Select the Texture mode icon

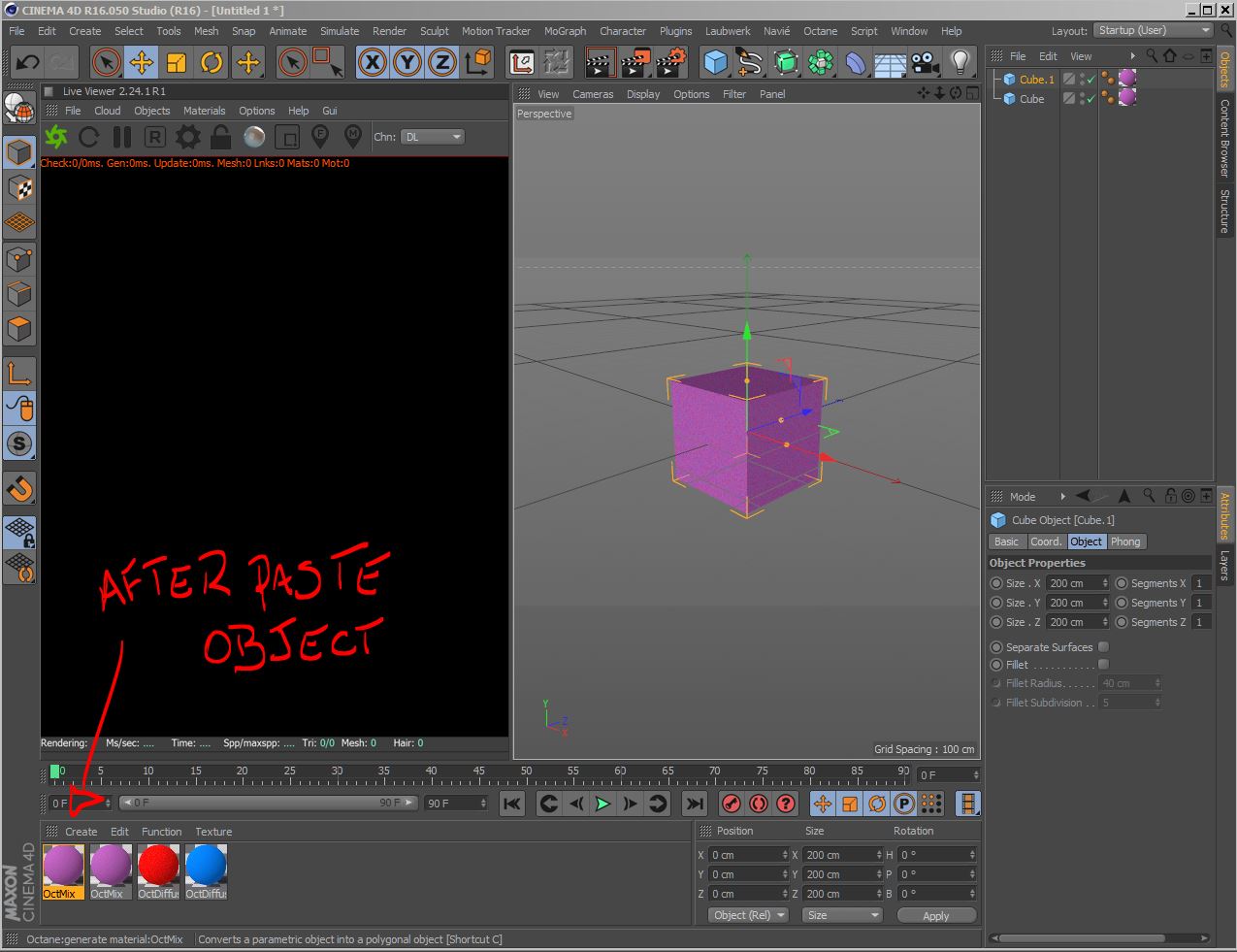pos(19,188)
